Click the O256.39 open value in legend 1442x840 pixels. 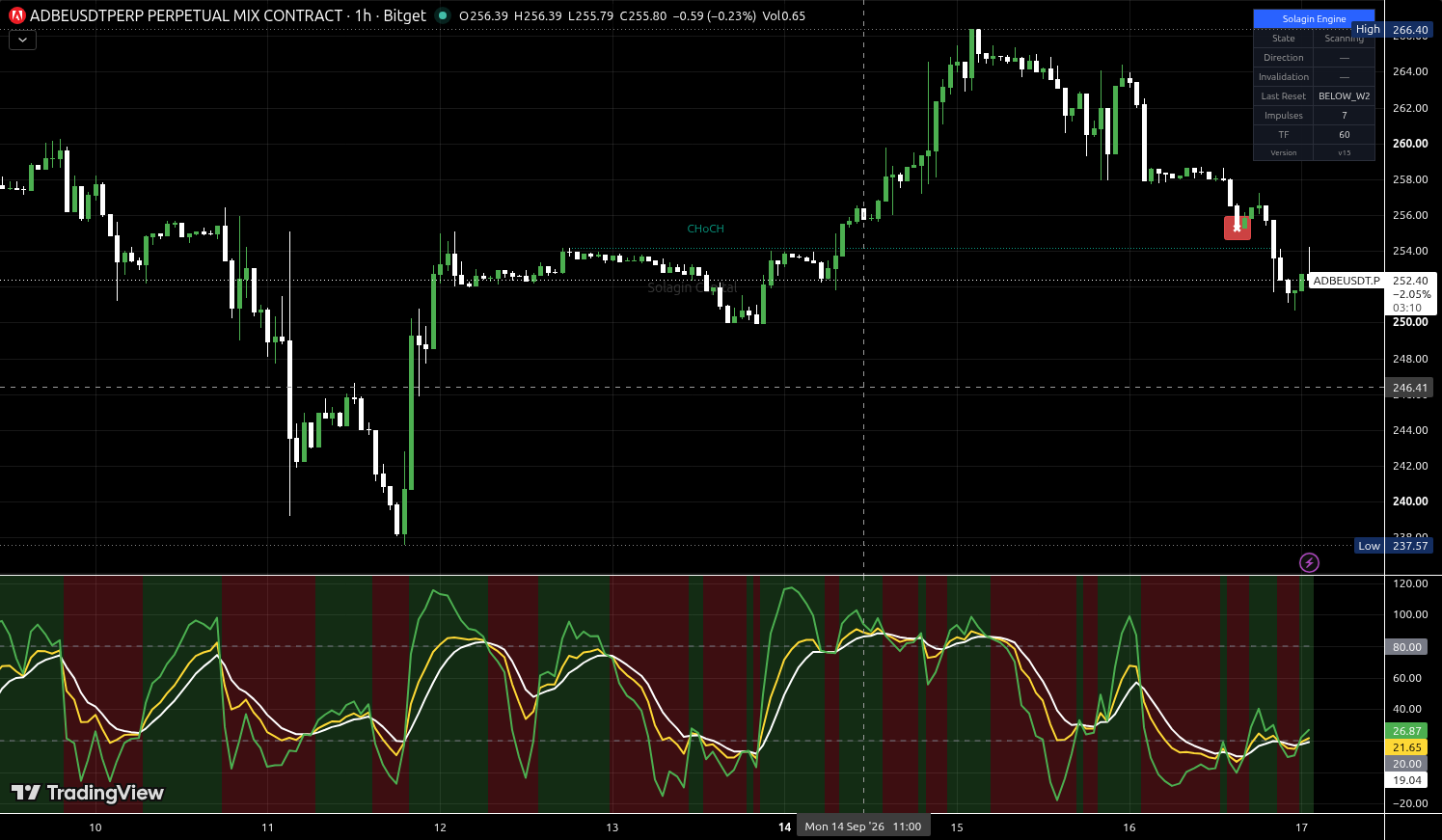coord(483,15)
